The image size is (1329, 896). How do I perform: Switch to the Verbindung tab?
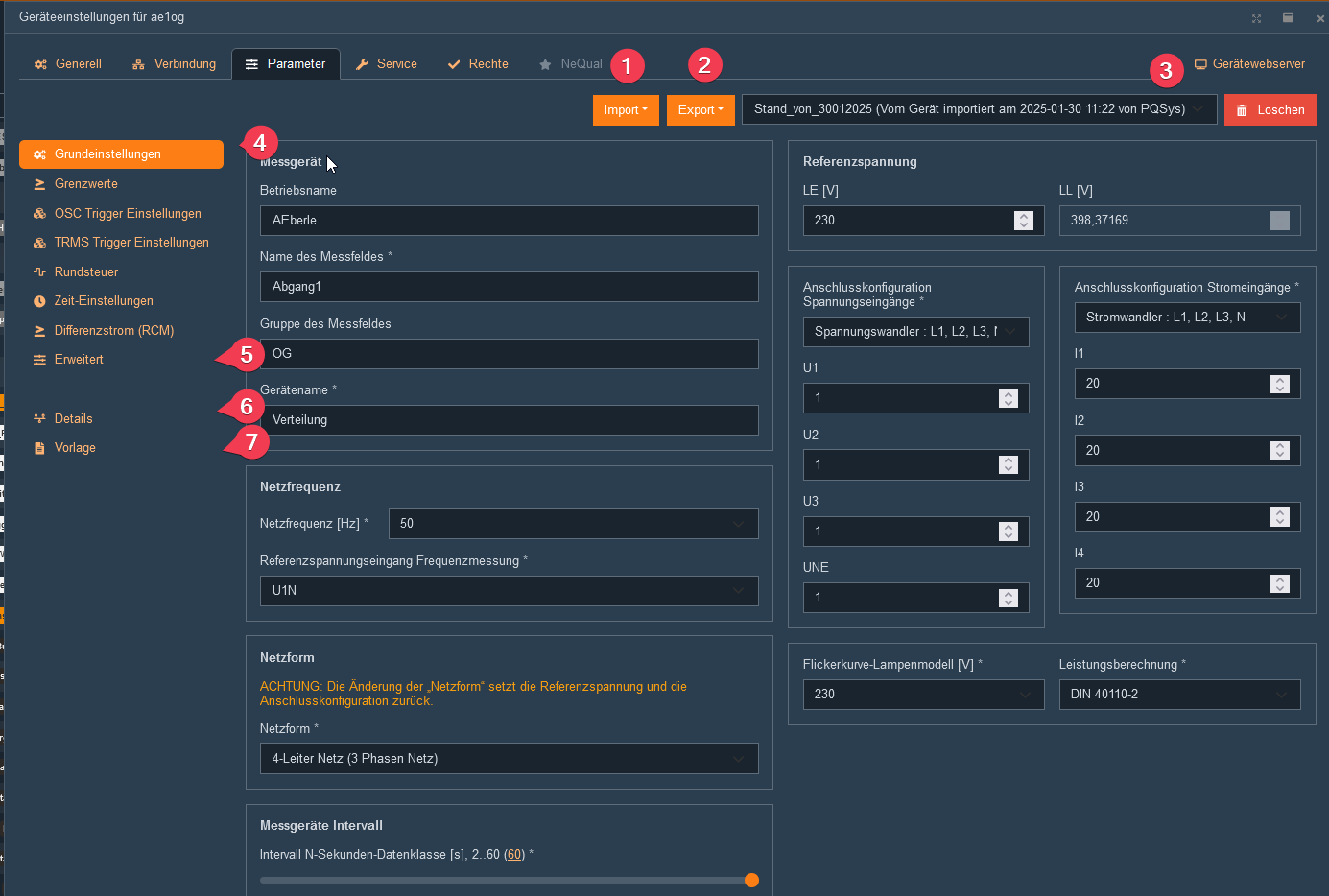coord(175,64)
